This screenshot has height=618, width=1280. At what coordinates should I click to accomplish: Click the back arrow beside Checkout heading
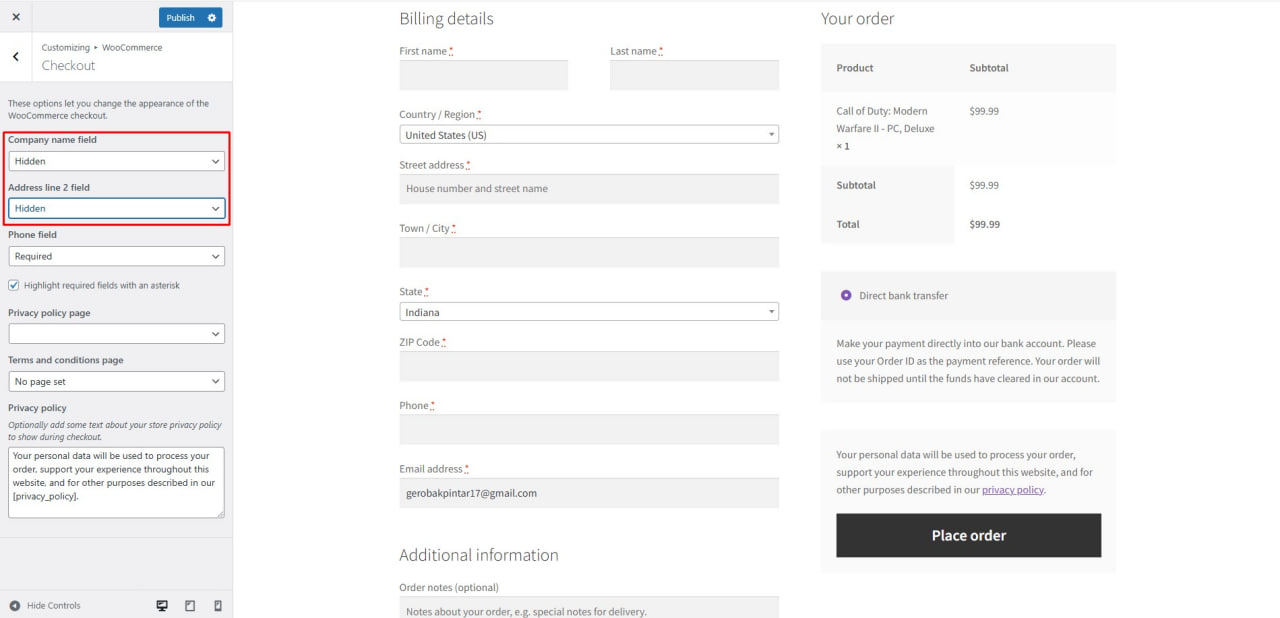(x=15, y=57)
